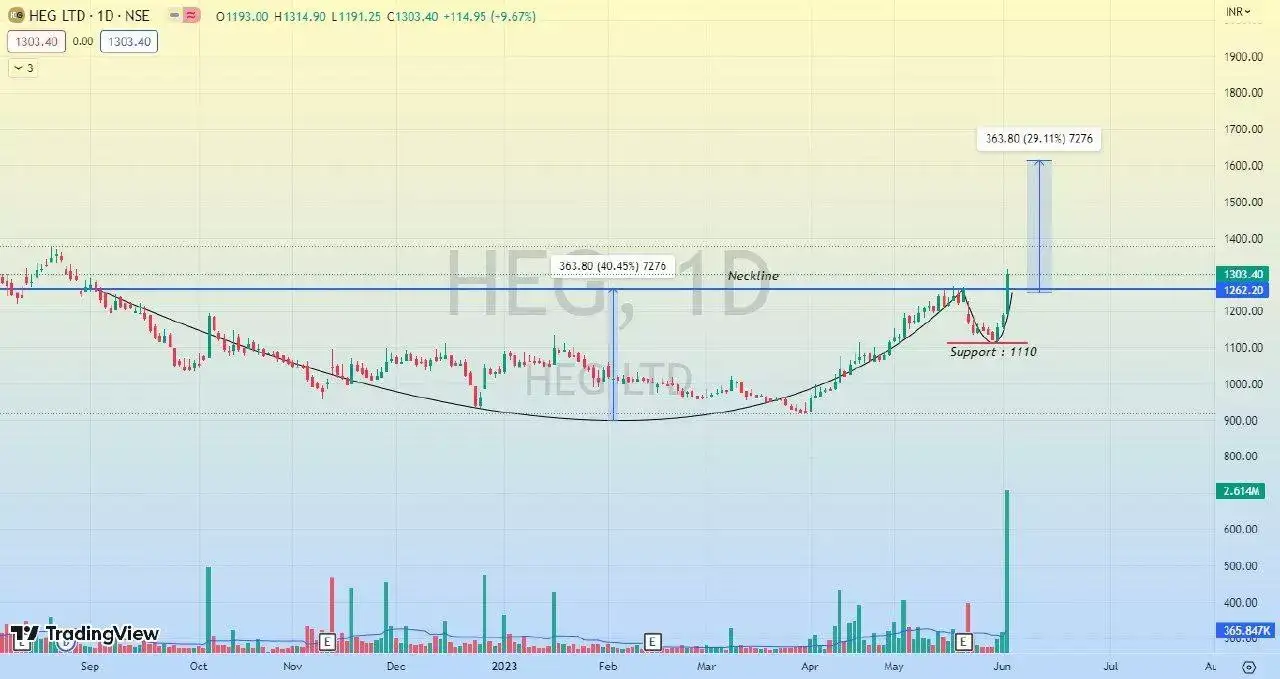1280x679 pixels.
Task: Select the Support : 1110 annotation
Action: click(x=991, y=351)
